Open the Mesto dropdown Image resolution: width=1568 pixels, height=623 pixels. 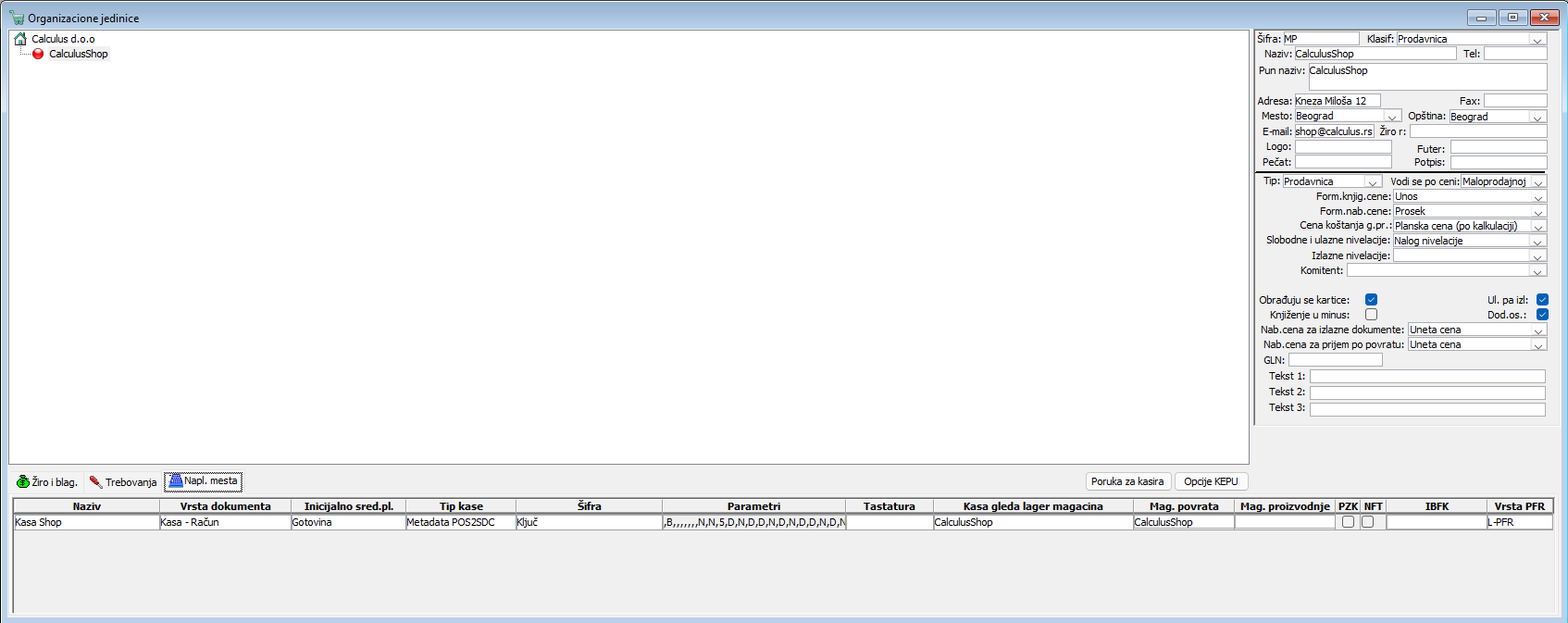pyautogui.click(x=1392, y=117)
